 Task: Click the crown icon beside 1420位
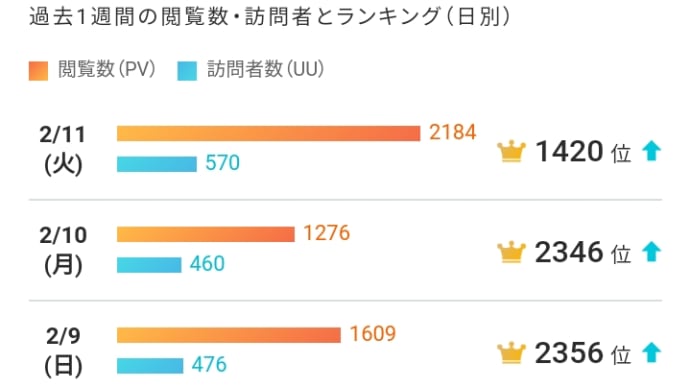(x=511, y=152)
